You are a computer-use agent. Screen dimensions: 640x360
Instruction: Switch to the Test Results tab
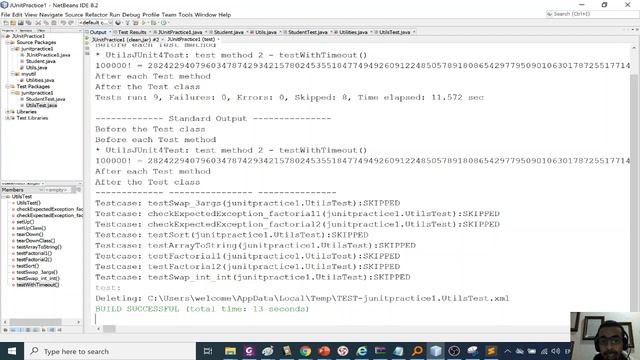(x=131, y=32)
